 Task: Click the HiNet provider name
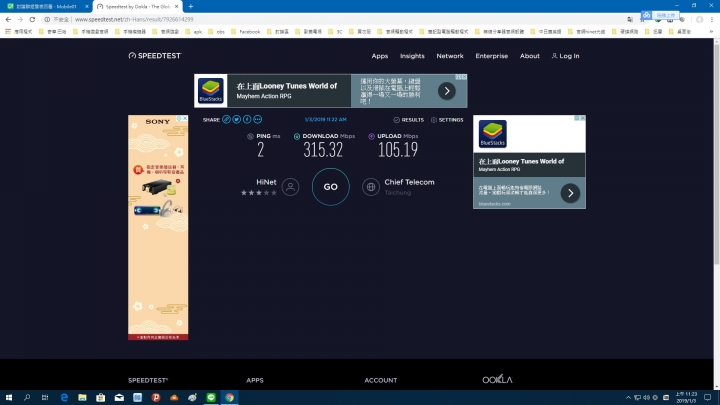(266, 182)
